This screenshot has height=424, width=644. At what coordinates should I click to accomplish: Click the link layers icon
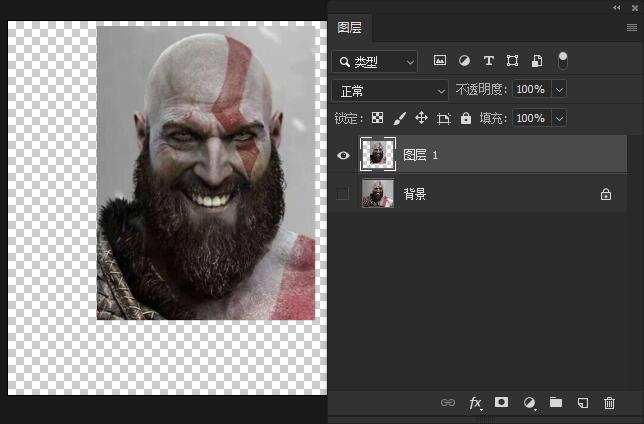pos(448,402)
